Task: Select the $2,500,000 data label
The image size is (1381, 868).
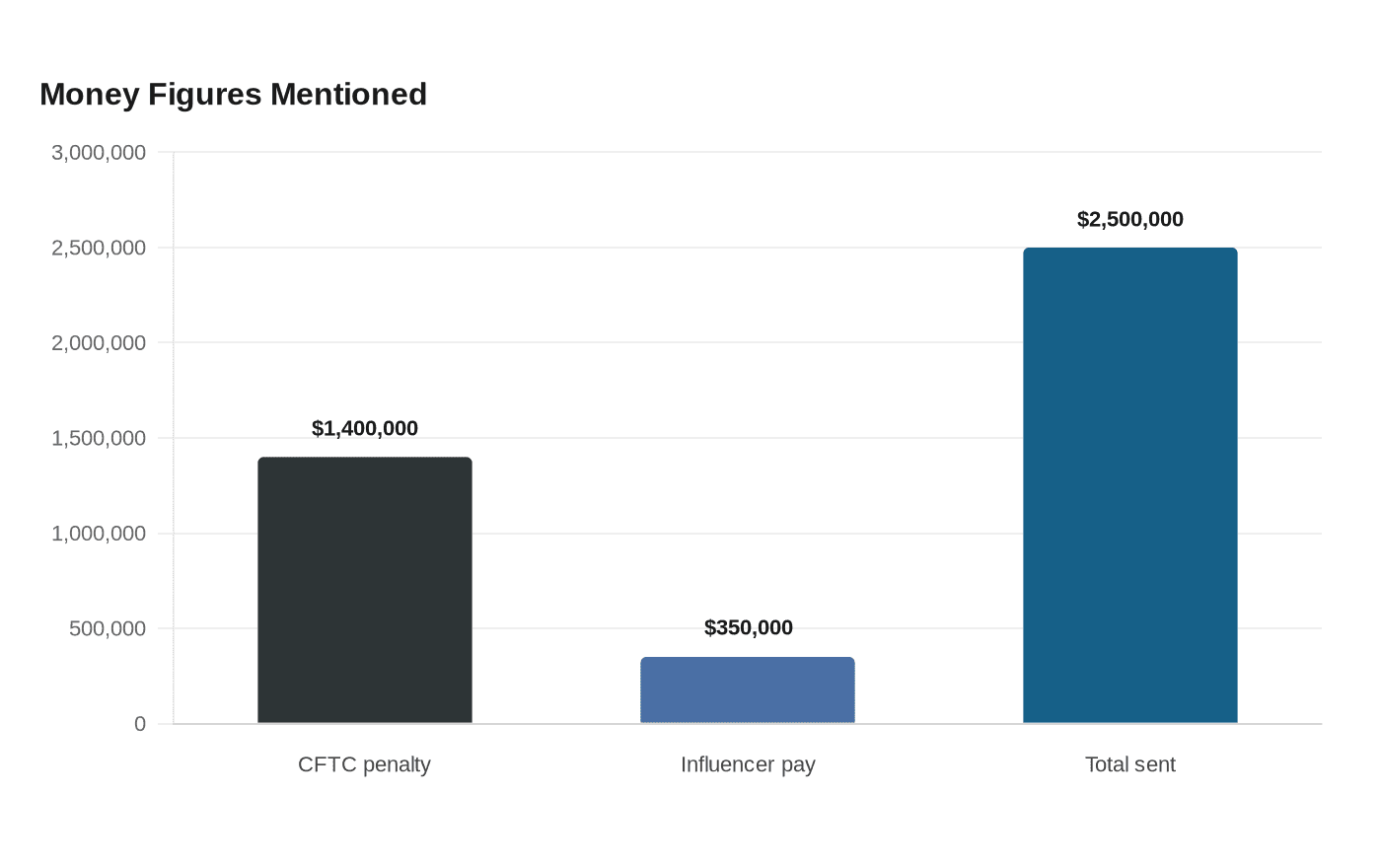Action: [x=1130, y=219]
